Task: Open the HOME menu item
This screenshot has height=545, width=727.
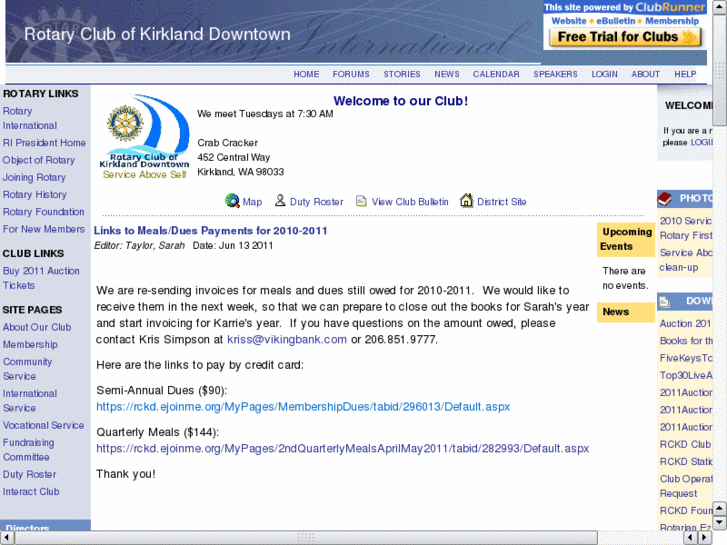Action: (x=306, y=74)
